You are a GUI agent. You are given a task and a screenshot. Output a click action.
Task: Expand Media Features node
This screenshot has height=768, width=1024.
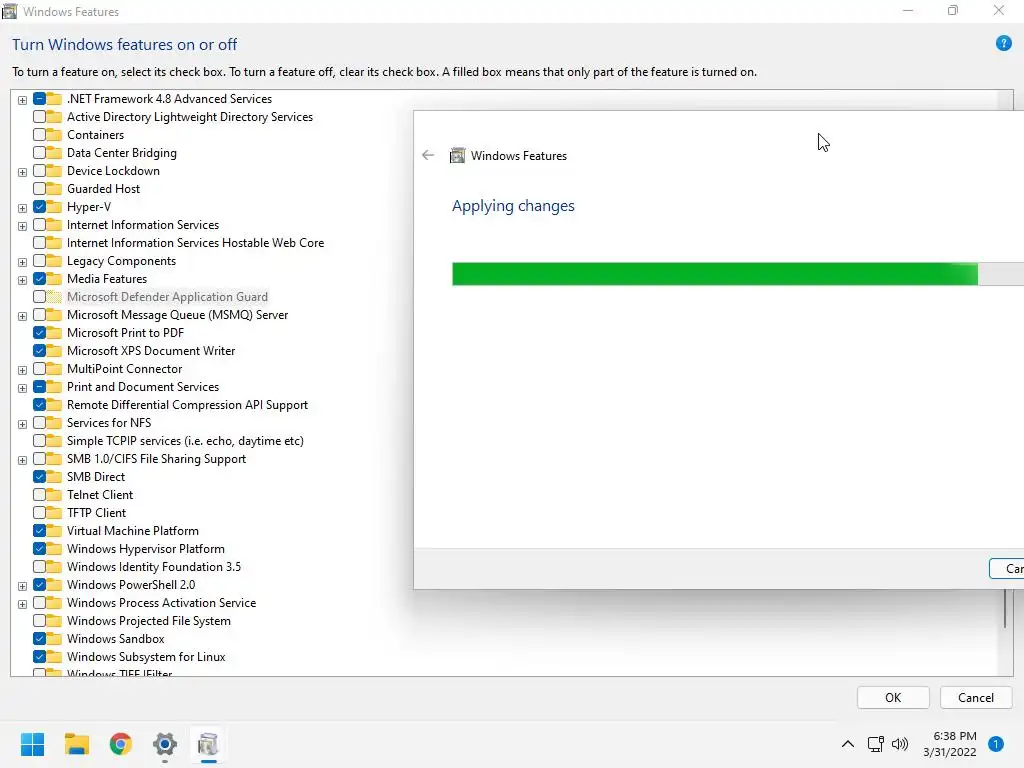point(22,280)
